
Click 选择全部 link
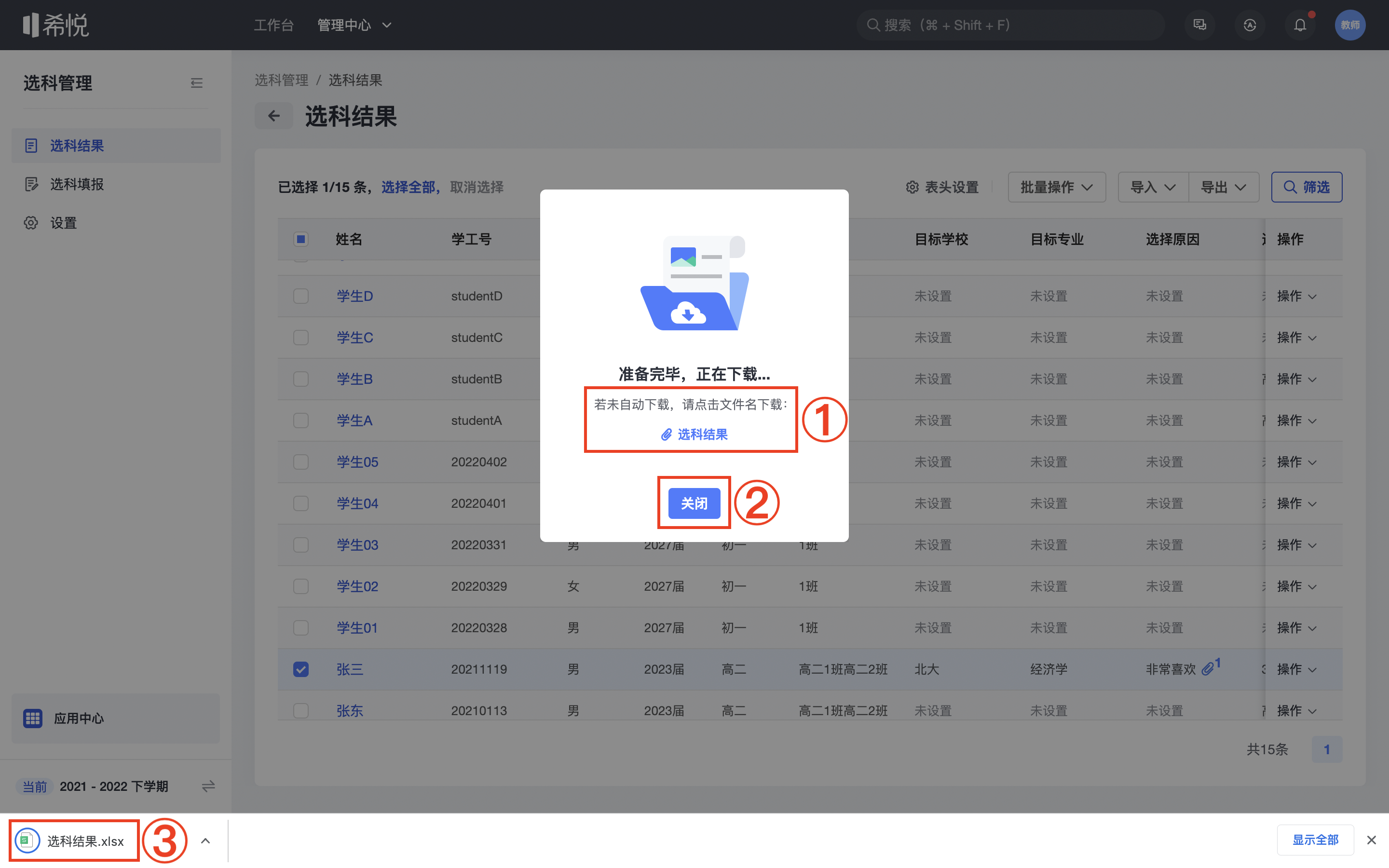click(x=408, y=187)
